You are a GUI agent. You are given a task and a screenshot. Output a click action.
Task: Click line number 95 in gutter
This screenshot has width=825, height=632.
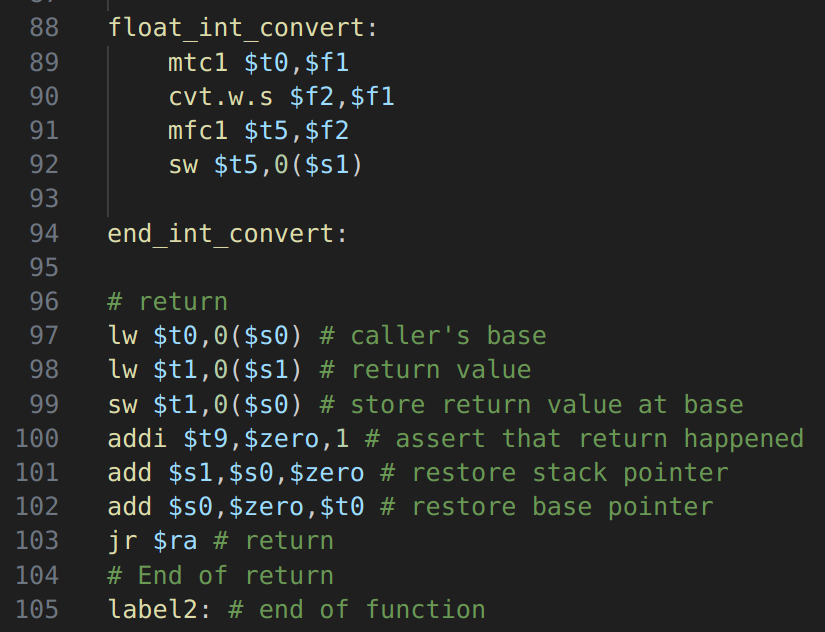(x=44, y=267)
